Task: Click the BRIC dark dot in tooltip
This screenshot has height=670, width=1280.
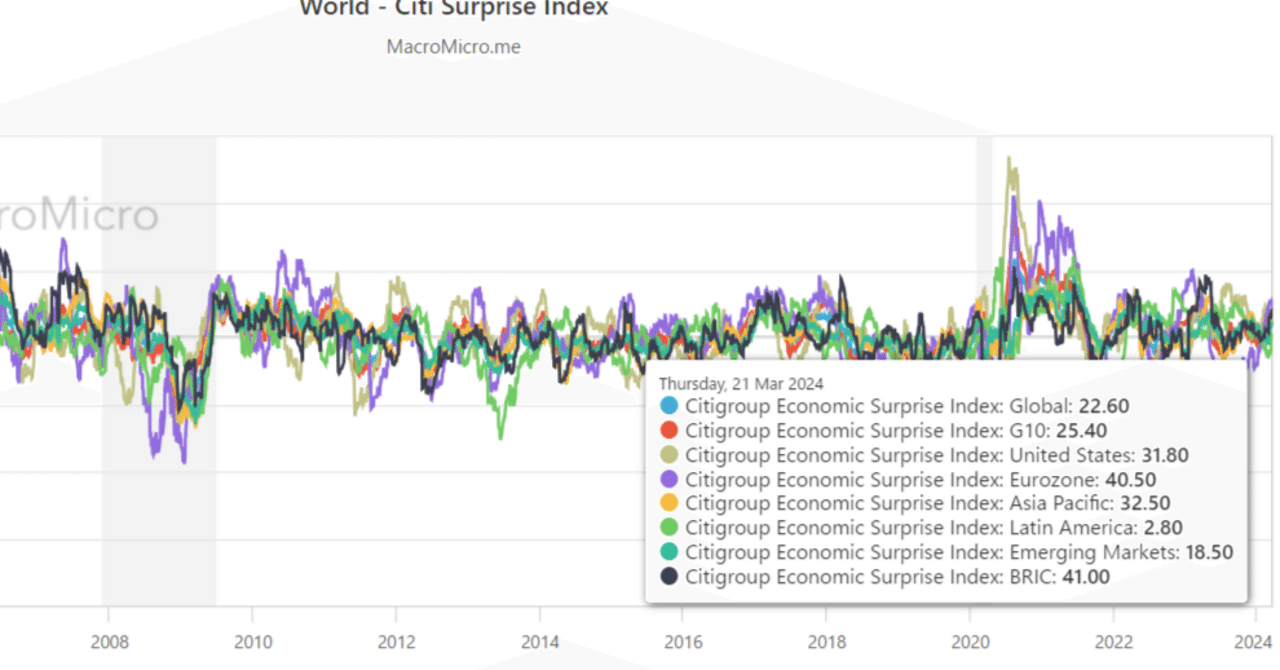Action: point(669,576)
